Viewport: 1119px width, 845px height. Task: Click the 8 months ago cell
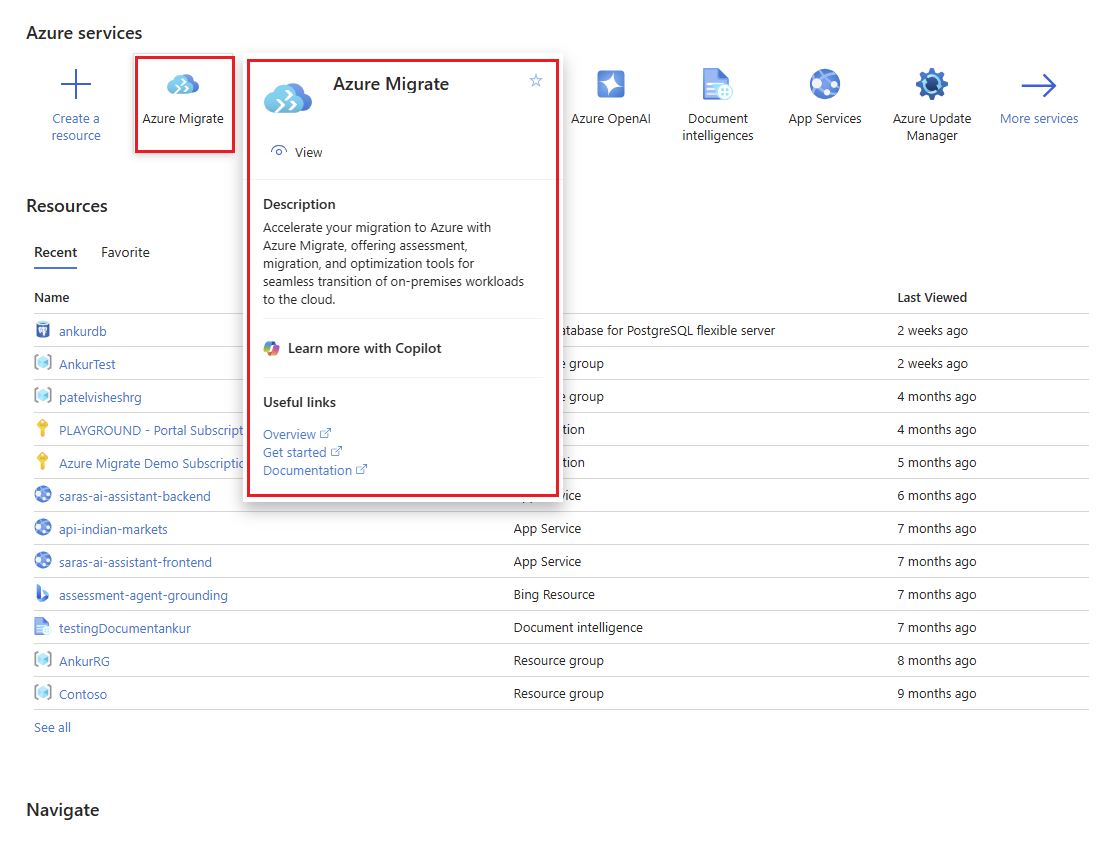(937, 661)
